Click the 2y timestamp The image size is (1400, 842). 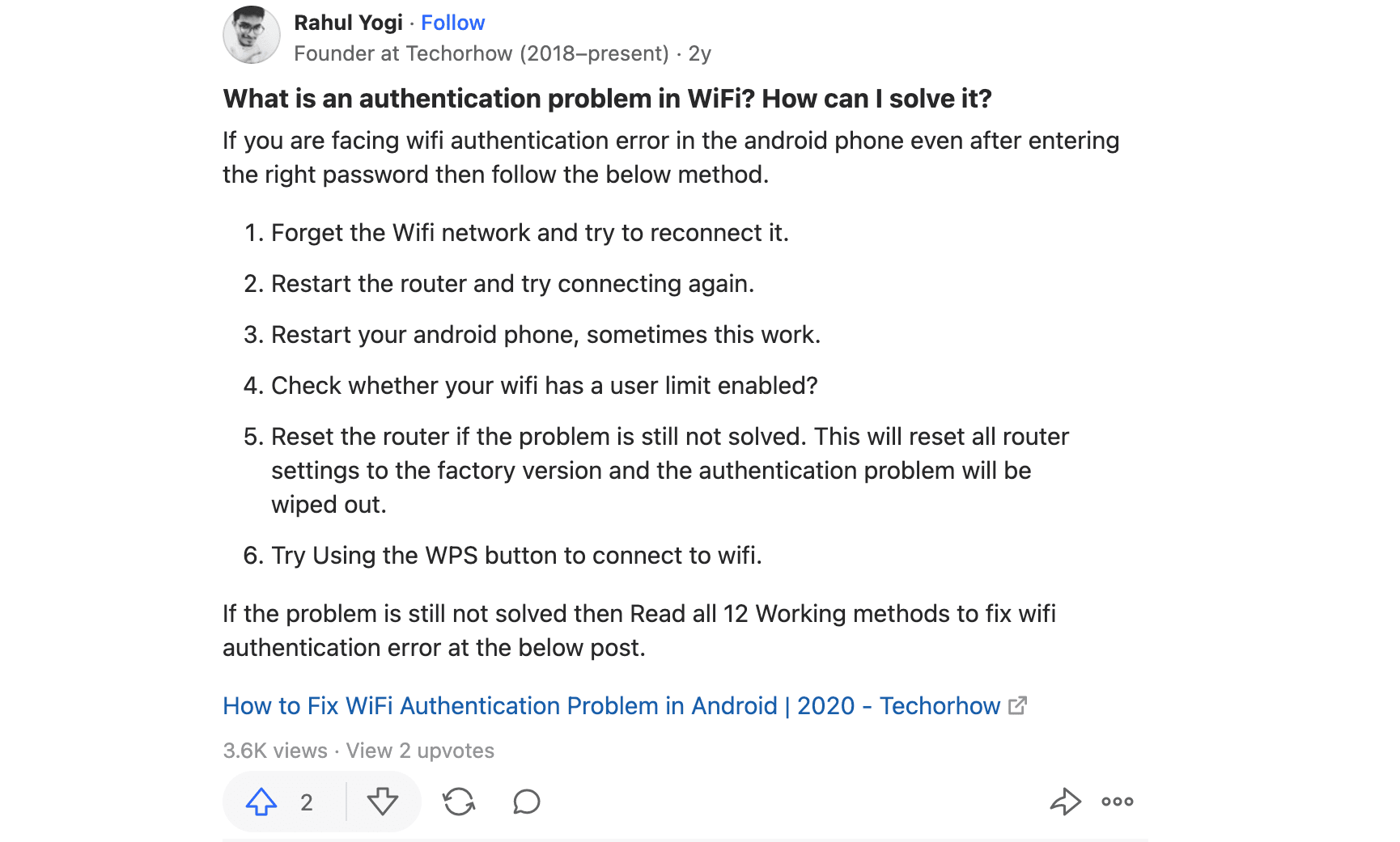700,53
